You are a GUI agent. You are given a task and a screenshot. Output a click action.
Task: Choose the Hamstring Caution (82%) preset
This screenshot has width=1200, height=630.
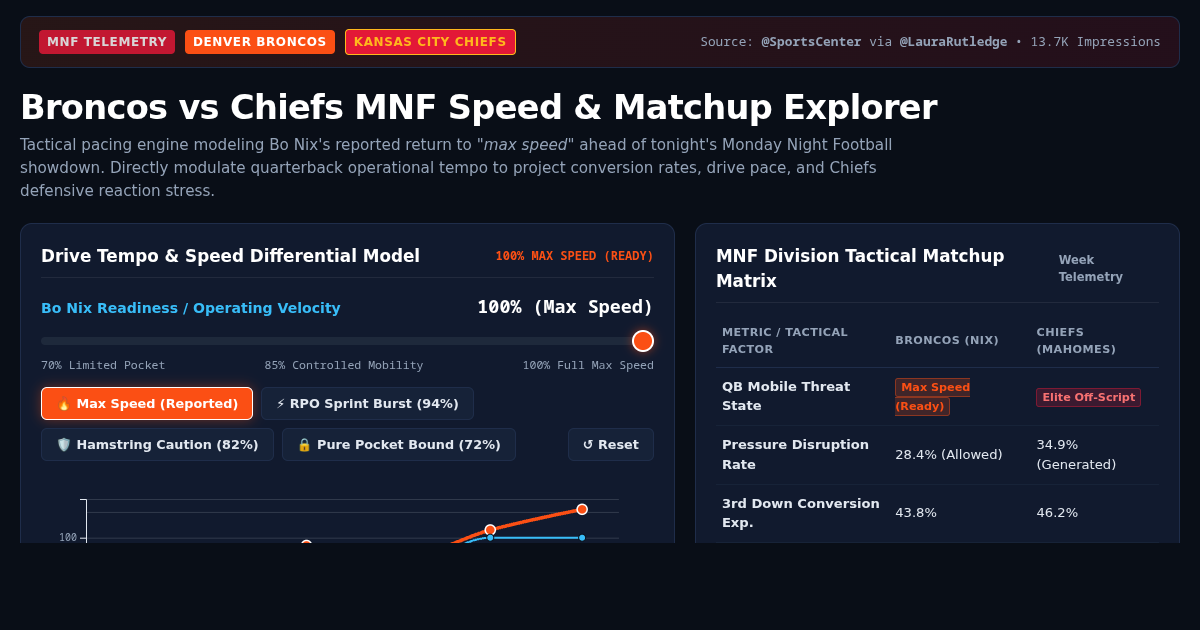pos(157,445)
